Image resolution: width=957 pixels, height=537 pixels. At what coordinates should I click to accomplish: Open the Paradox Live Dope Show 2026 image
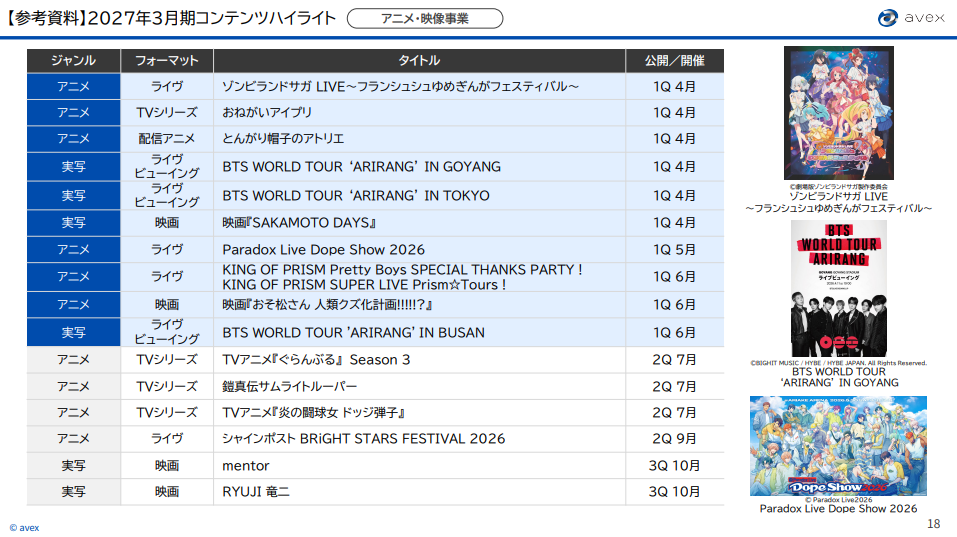pos(838,445)
